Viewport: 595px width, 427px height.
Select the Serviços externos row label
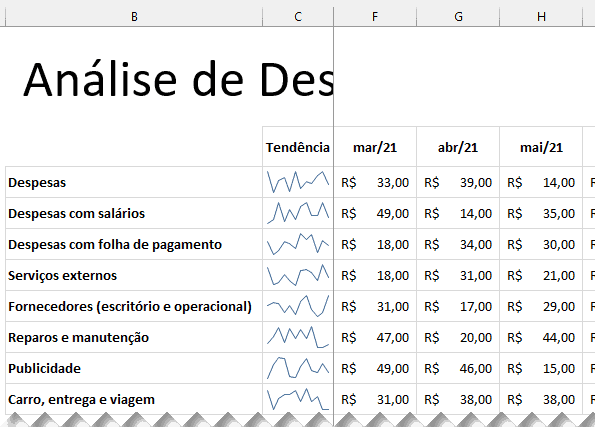134,275
